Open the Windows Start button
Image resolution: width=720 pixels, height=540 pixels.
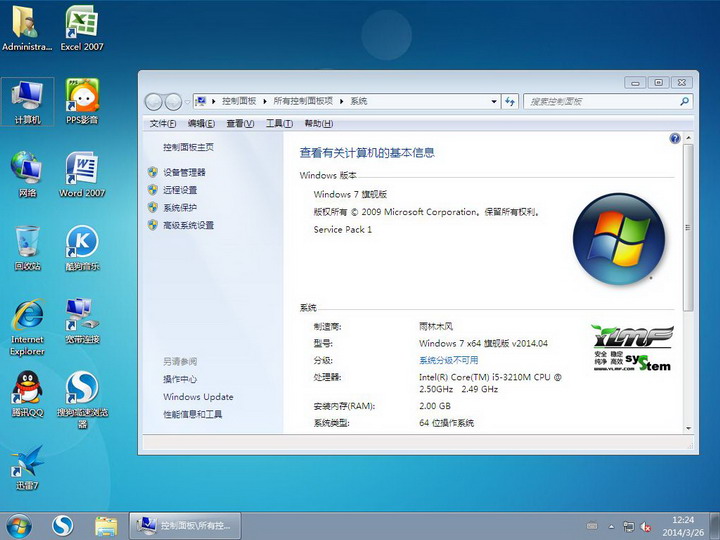[19, 525]
